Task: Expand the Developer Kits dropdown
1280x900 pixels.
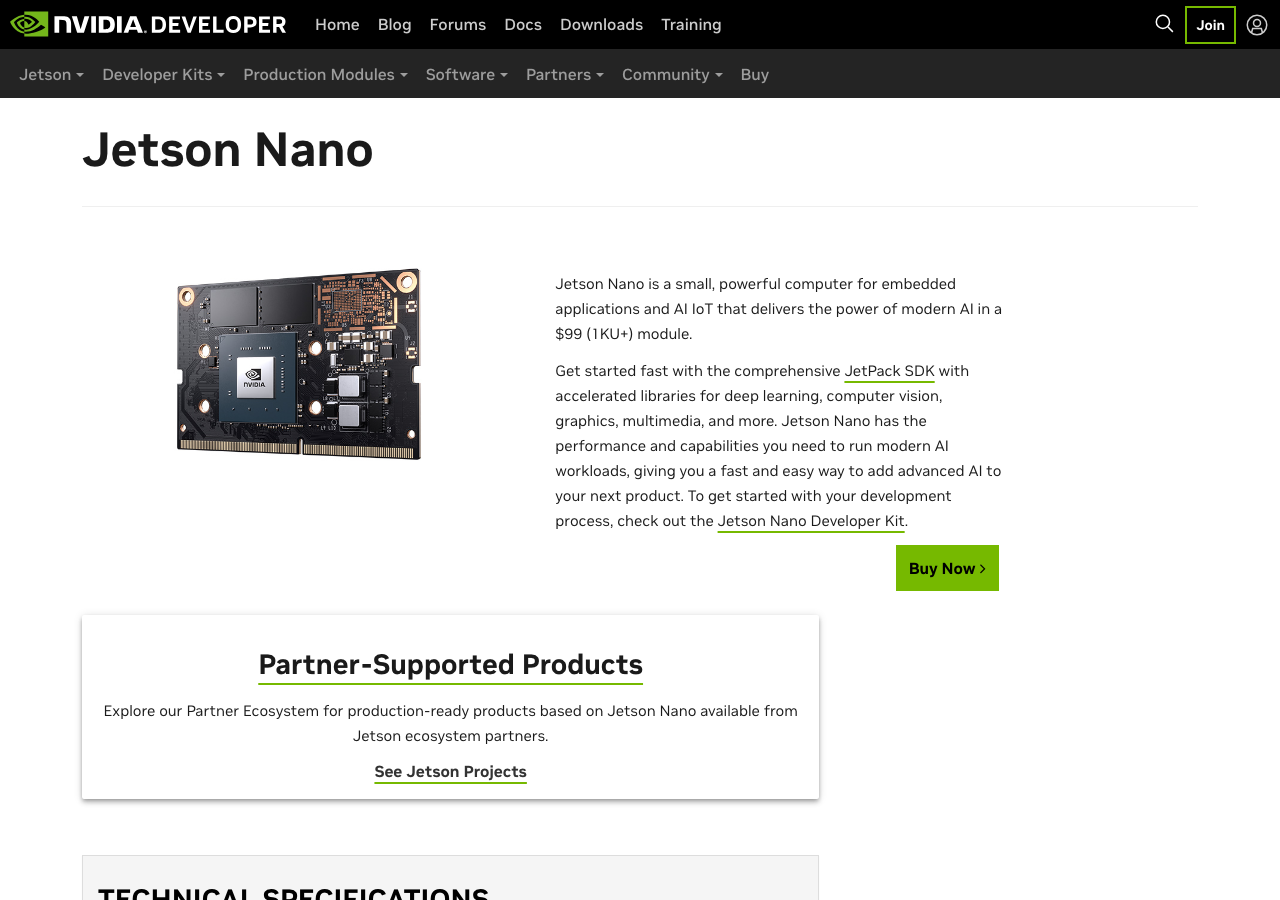Action: pos(163,74)
